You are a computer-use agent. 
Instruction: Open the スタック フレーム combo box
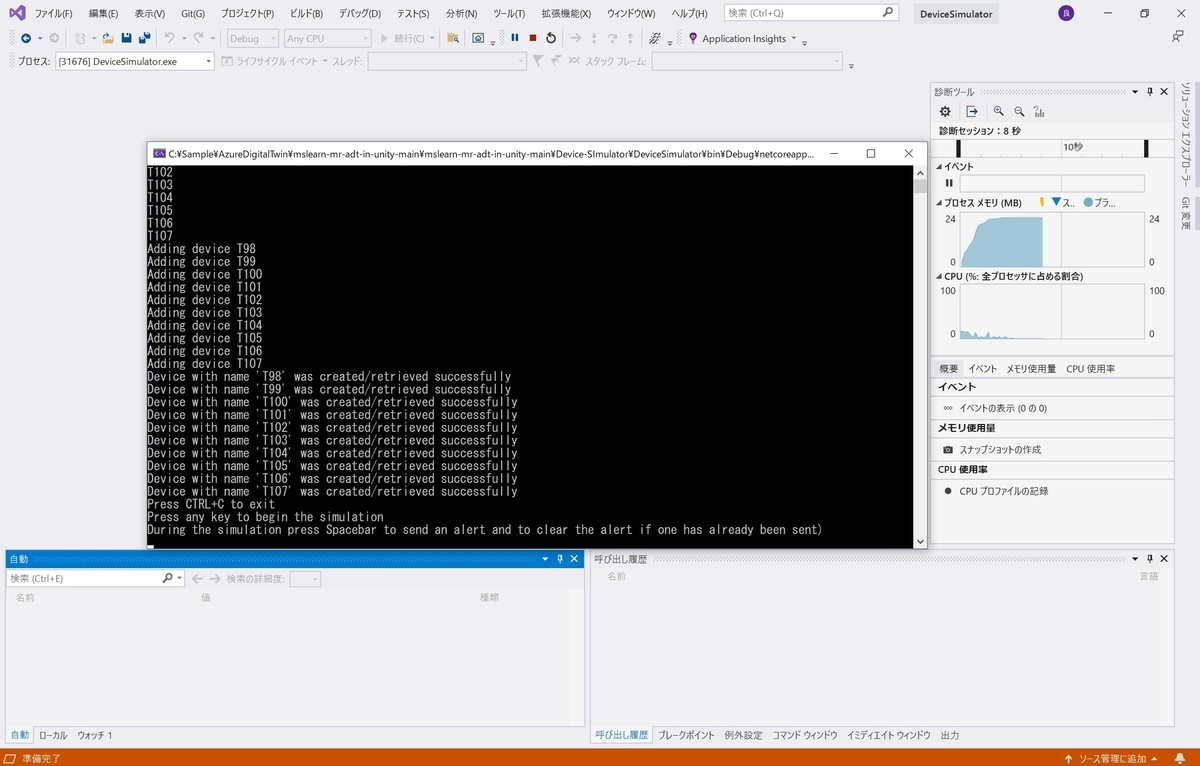pos(746,61)
